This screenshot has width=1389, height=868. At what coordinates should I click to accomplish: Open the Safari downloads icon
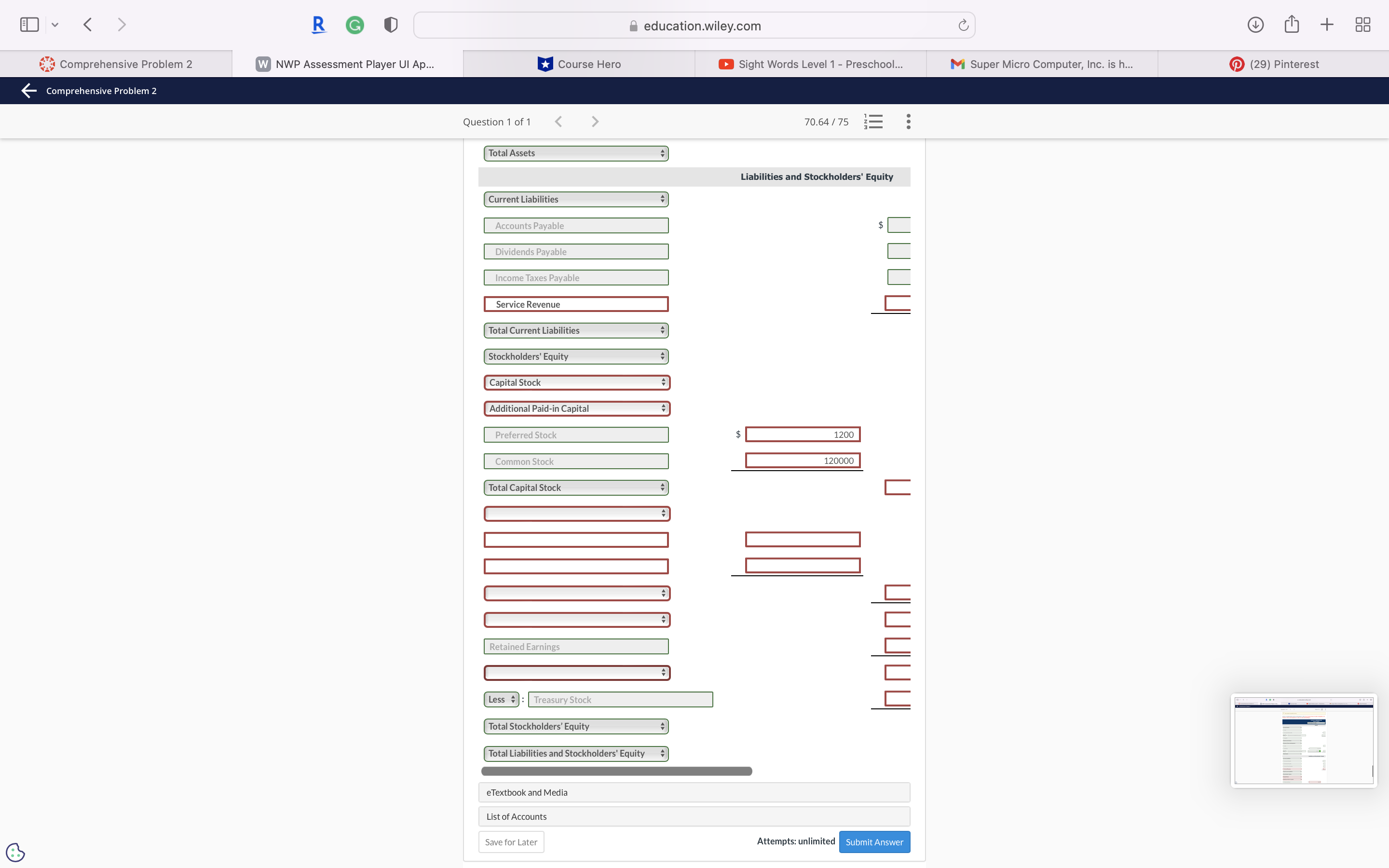point(1255,25)
